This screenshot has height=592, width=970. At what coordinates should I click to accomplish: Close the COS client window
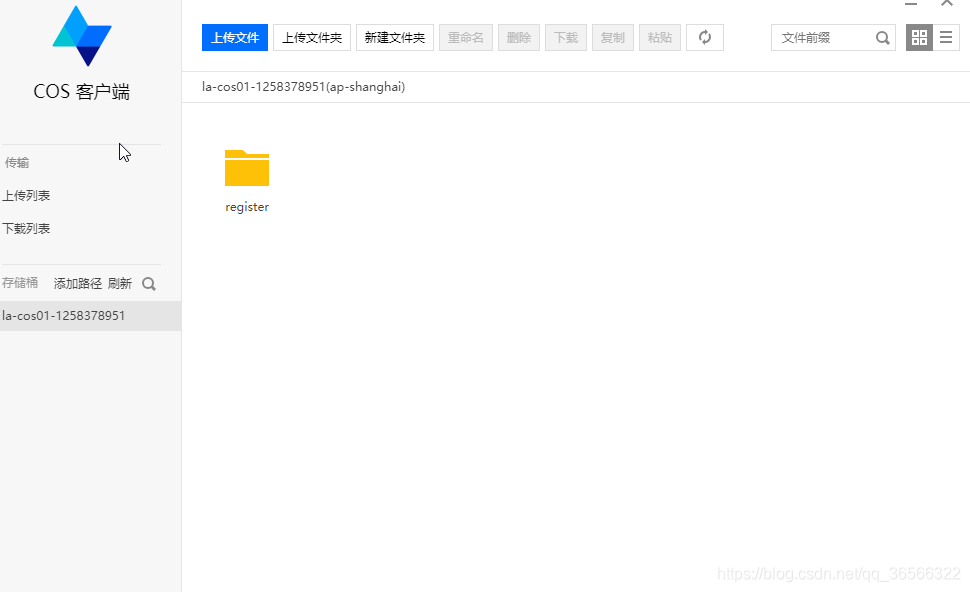pyautogui.click(x=946, y=3)
